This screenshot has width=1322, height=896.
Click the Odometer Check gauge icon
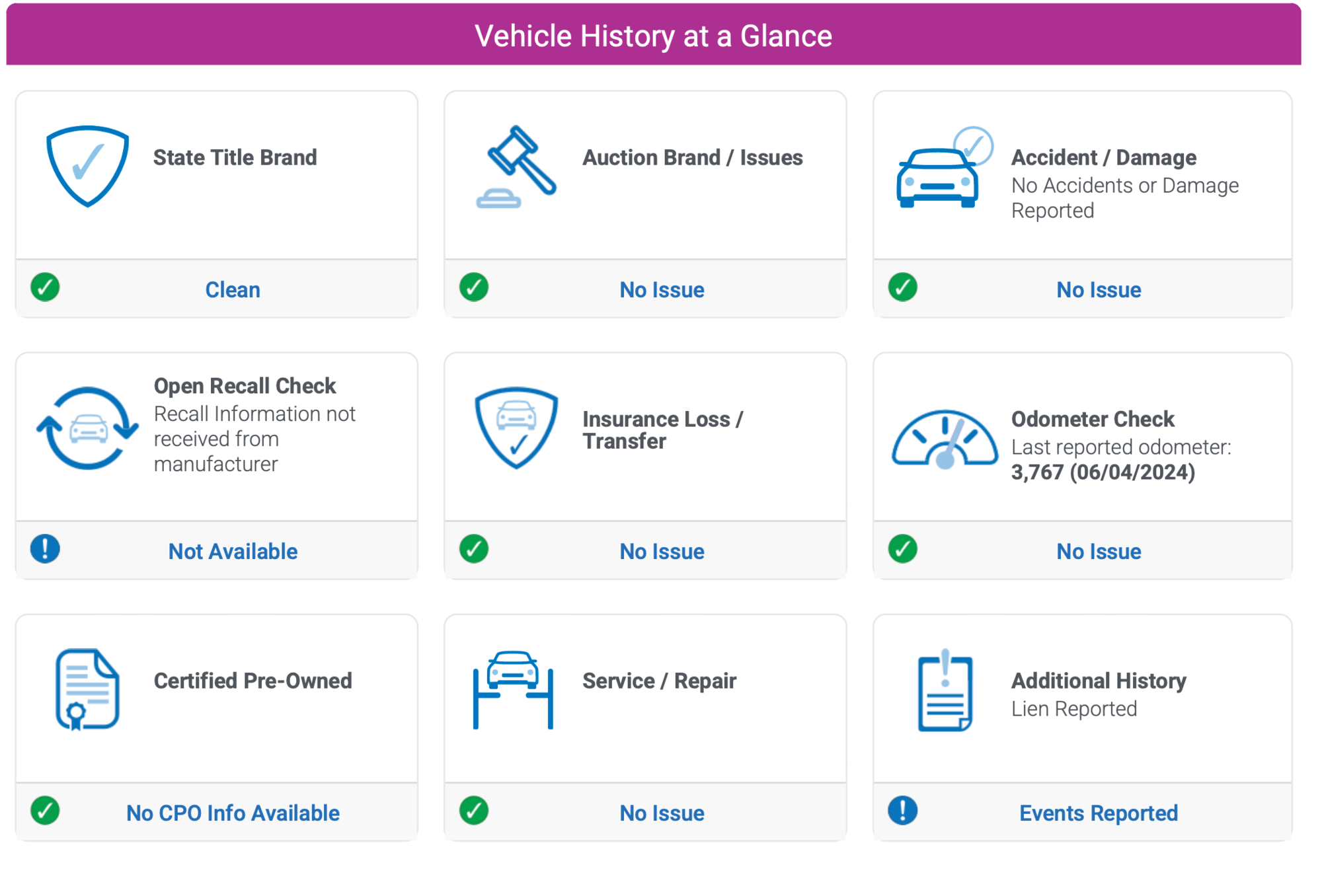pos(945,439)
